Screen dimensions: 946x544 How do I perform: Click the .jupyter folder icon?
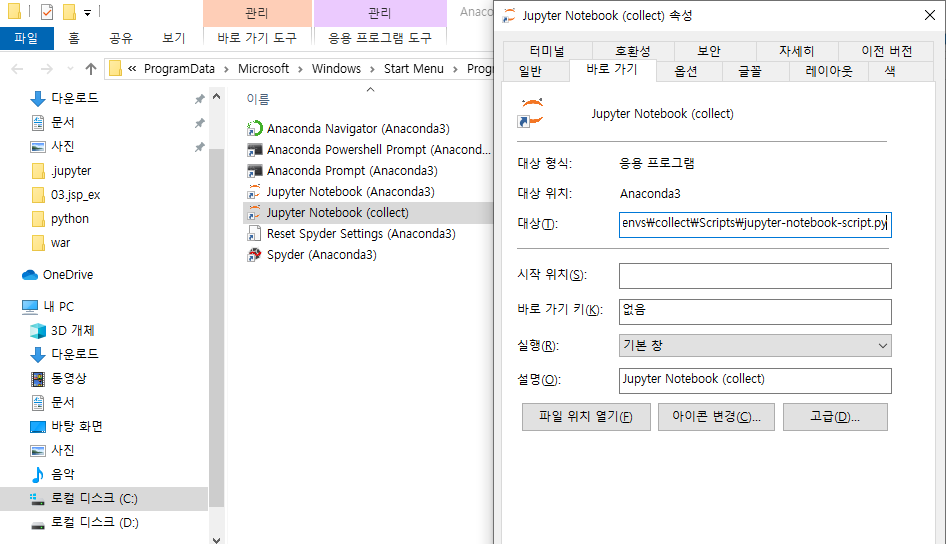point(37,171)
